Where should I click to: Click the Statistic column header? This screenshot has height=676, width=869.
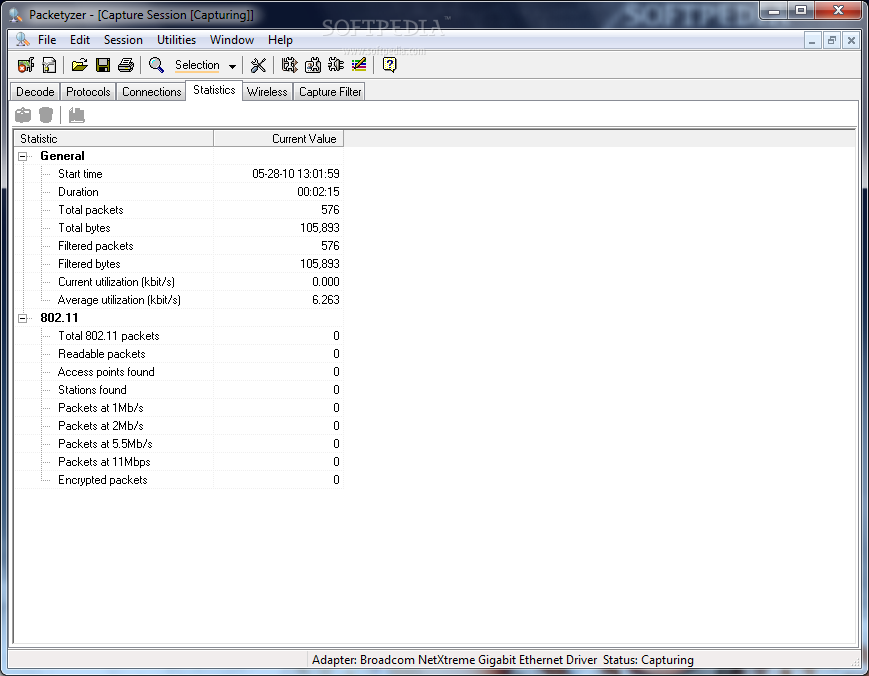click(113, 139)
